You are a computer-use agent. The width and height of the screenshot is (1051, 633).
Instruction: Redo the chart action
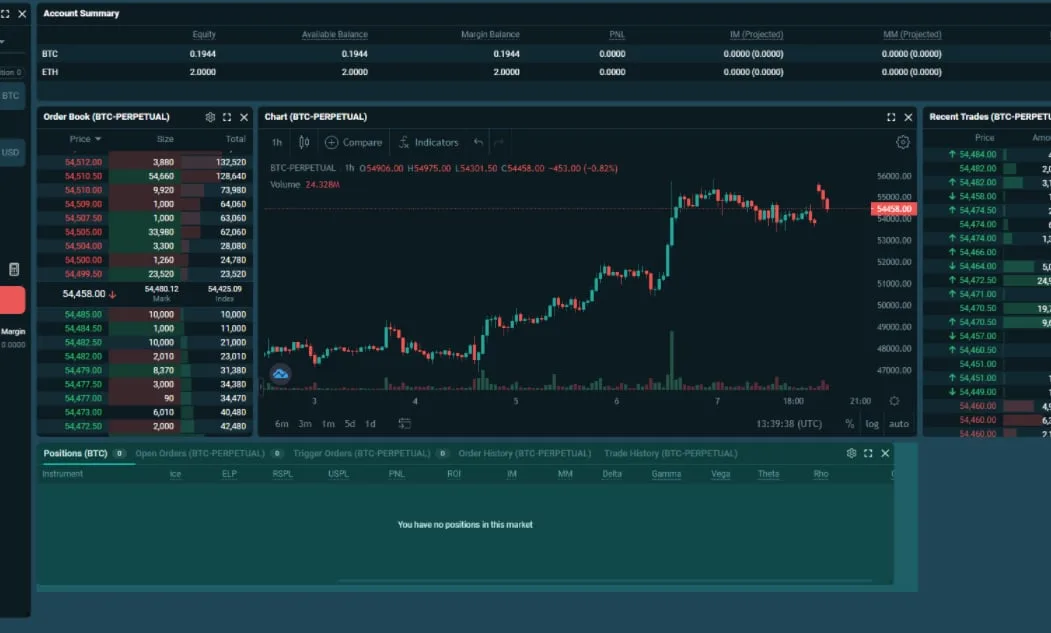(498, 142)
